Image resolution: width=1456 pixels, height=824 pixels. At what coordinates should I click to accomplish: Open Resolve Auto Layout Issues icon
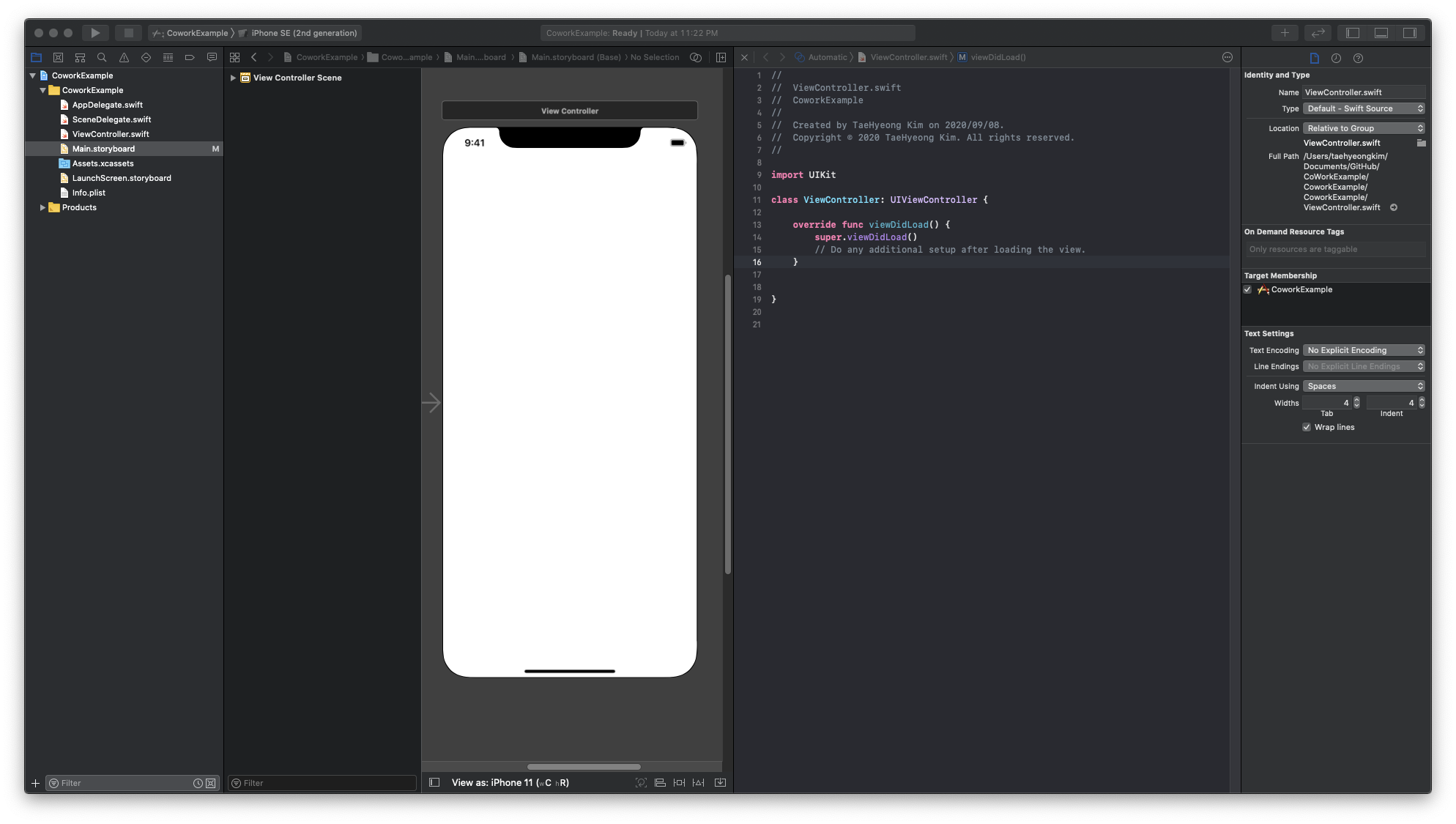(698, 782)
